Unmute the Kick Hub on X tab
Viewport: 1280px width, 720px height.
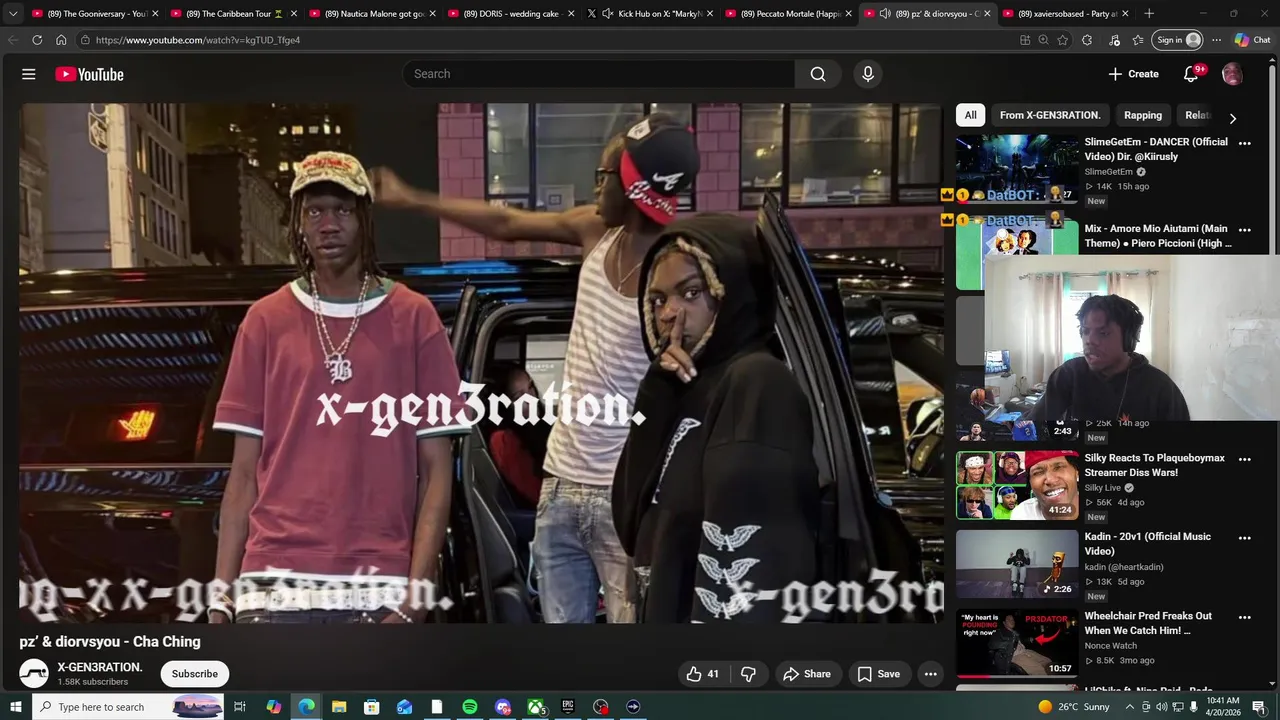pyautogui.click(x=607, y=14)
